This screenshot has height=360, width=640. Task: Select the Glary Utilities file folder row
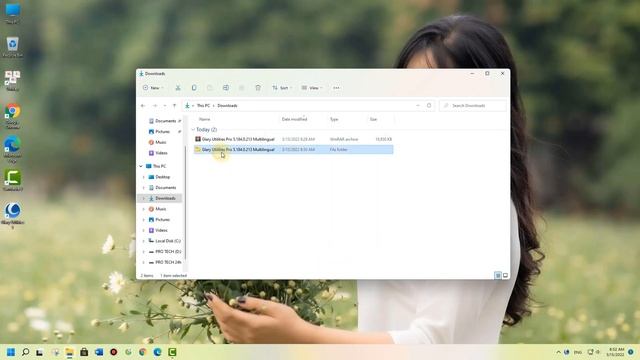click(293, 150)
